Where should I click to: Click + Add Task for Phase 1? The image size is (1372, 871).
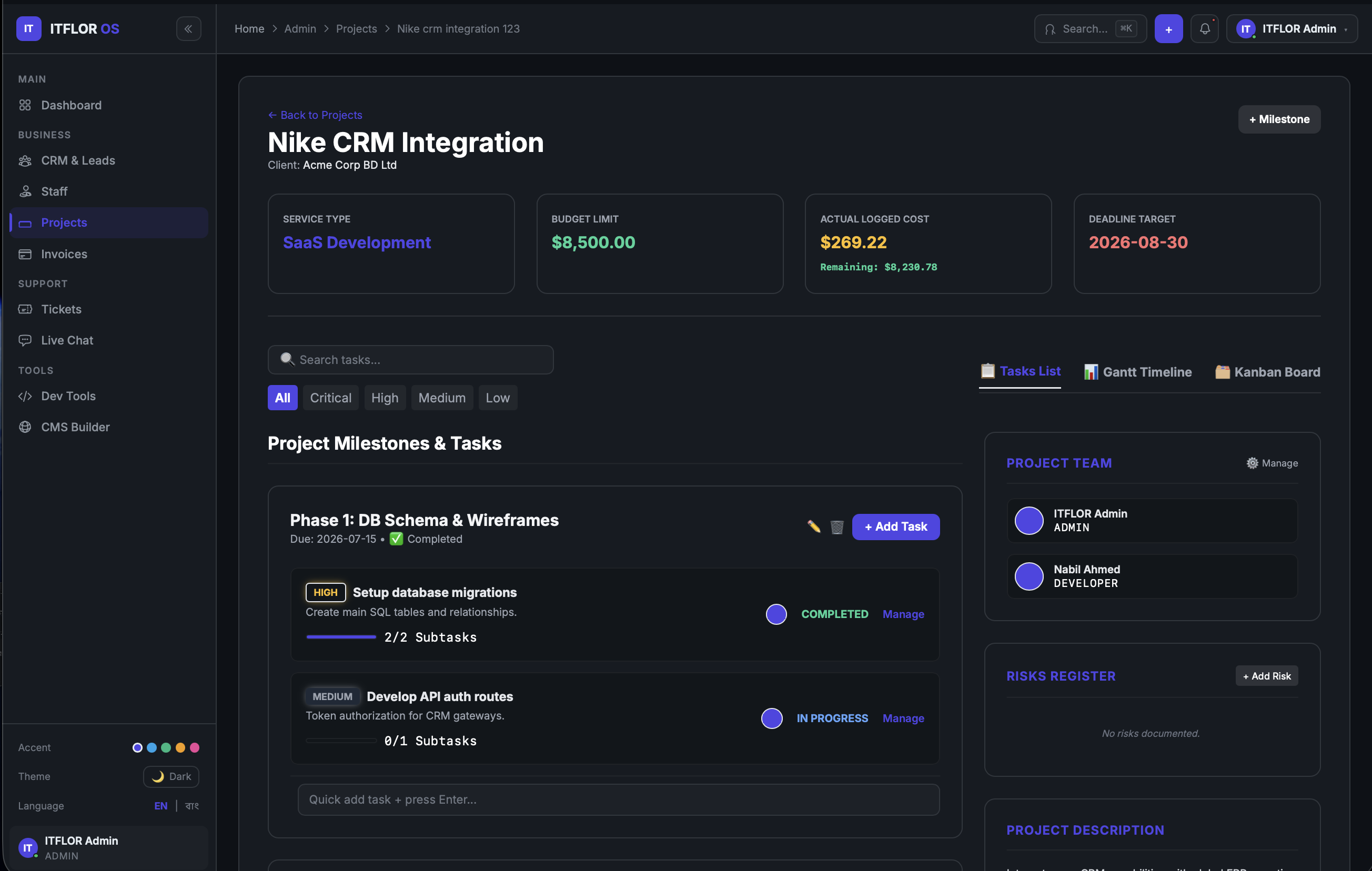[896, 526]
